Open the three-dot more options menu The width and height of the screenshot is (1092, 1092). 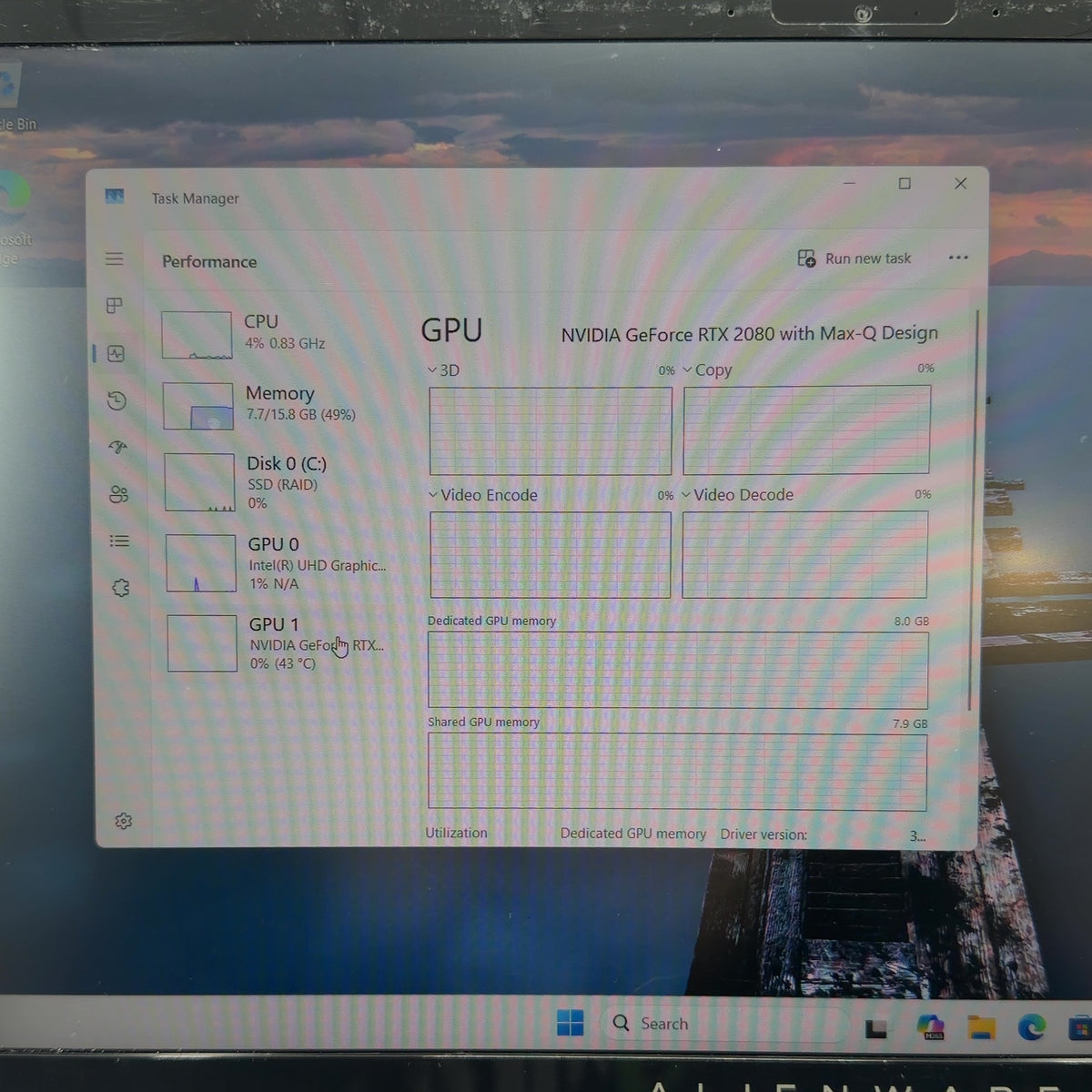tap(958, 258)
